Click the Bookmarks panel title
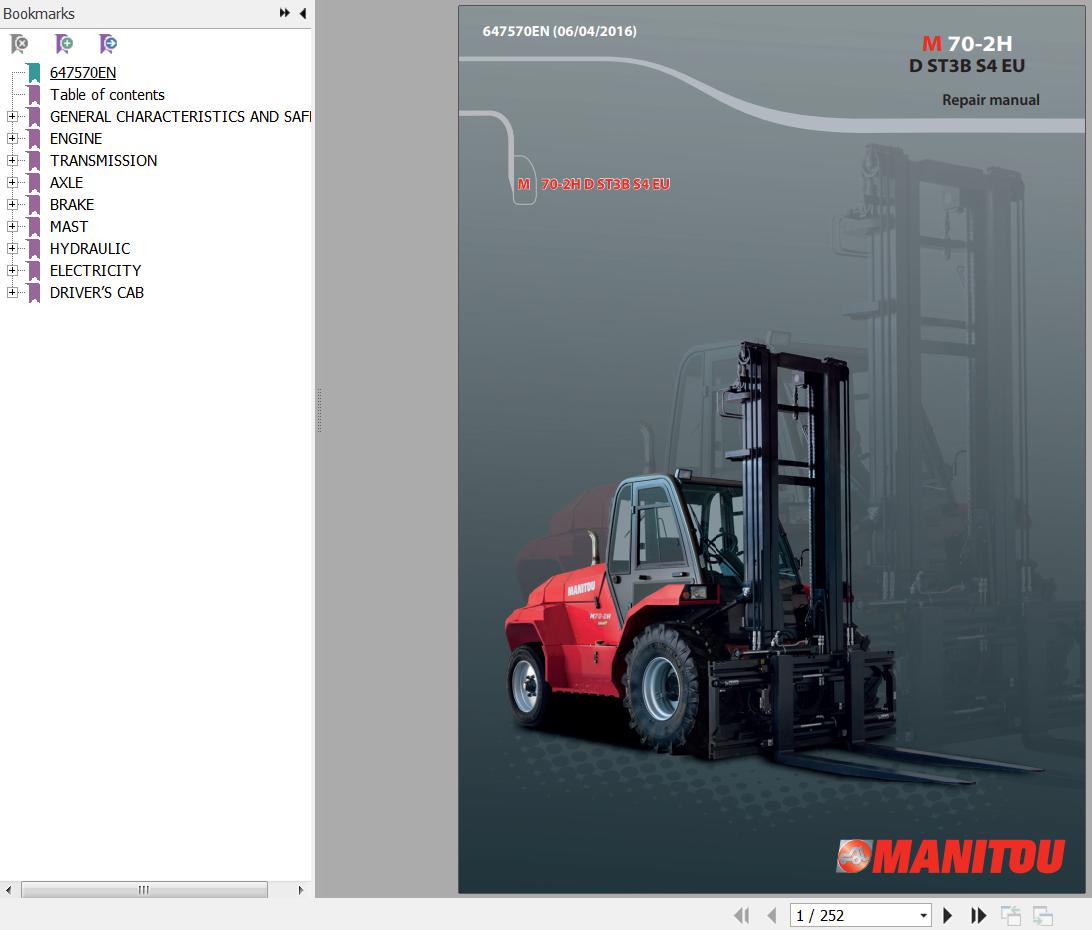Screen dimensions: 1092x930 click(x=39, y=13)
